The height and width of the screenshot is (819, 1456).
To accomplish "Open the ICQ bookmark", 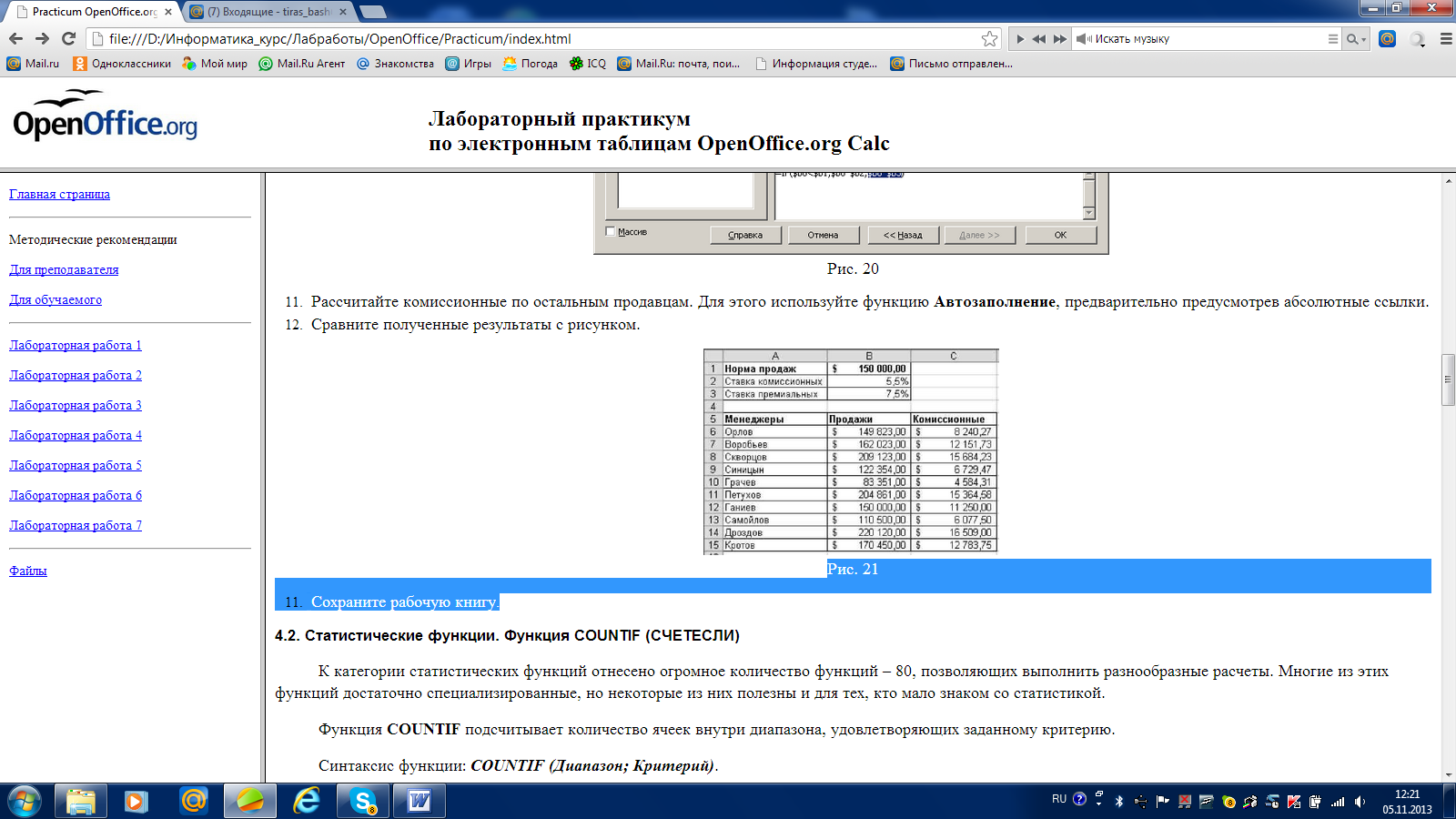I will pyautogui.click(x=587, y=64).
